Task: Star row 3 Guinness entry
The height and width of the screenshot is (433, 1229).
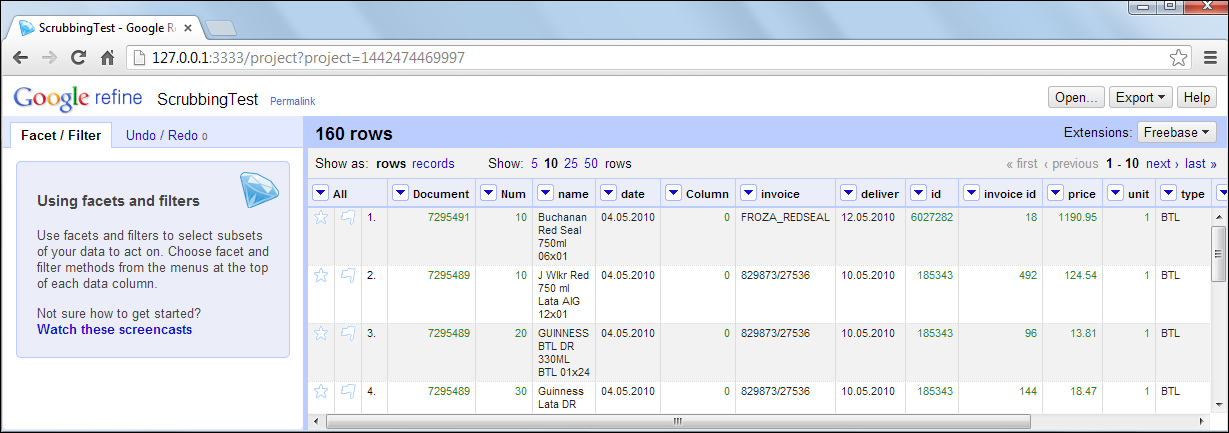Action: tap(321, 333)
